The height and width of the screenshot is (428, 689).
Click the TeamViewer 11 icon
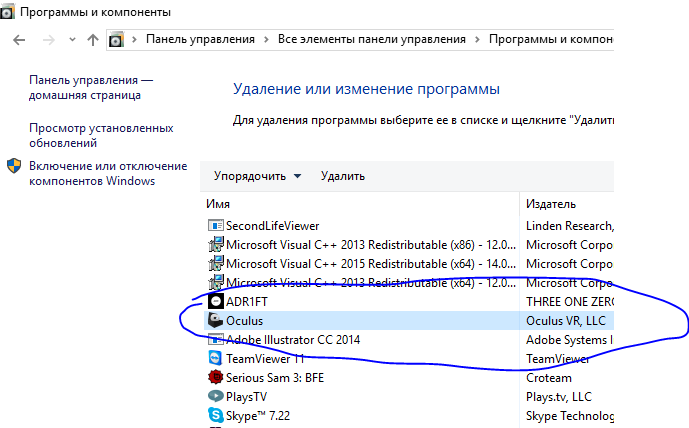click(x=215, y=359)
